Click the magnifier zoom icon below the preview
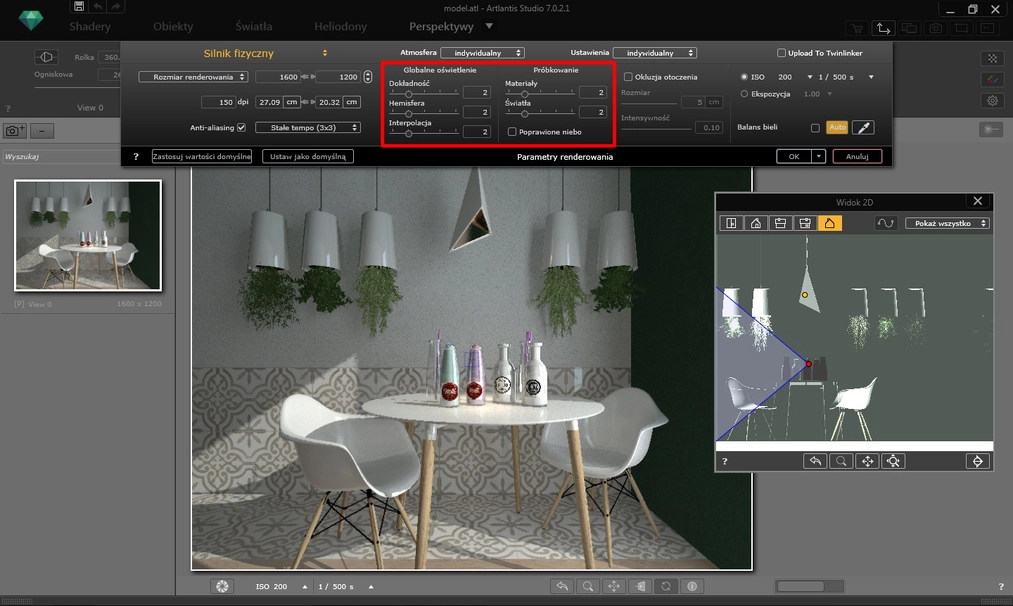This screenshot has width=1013, height=606. [588, 586]
